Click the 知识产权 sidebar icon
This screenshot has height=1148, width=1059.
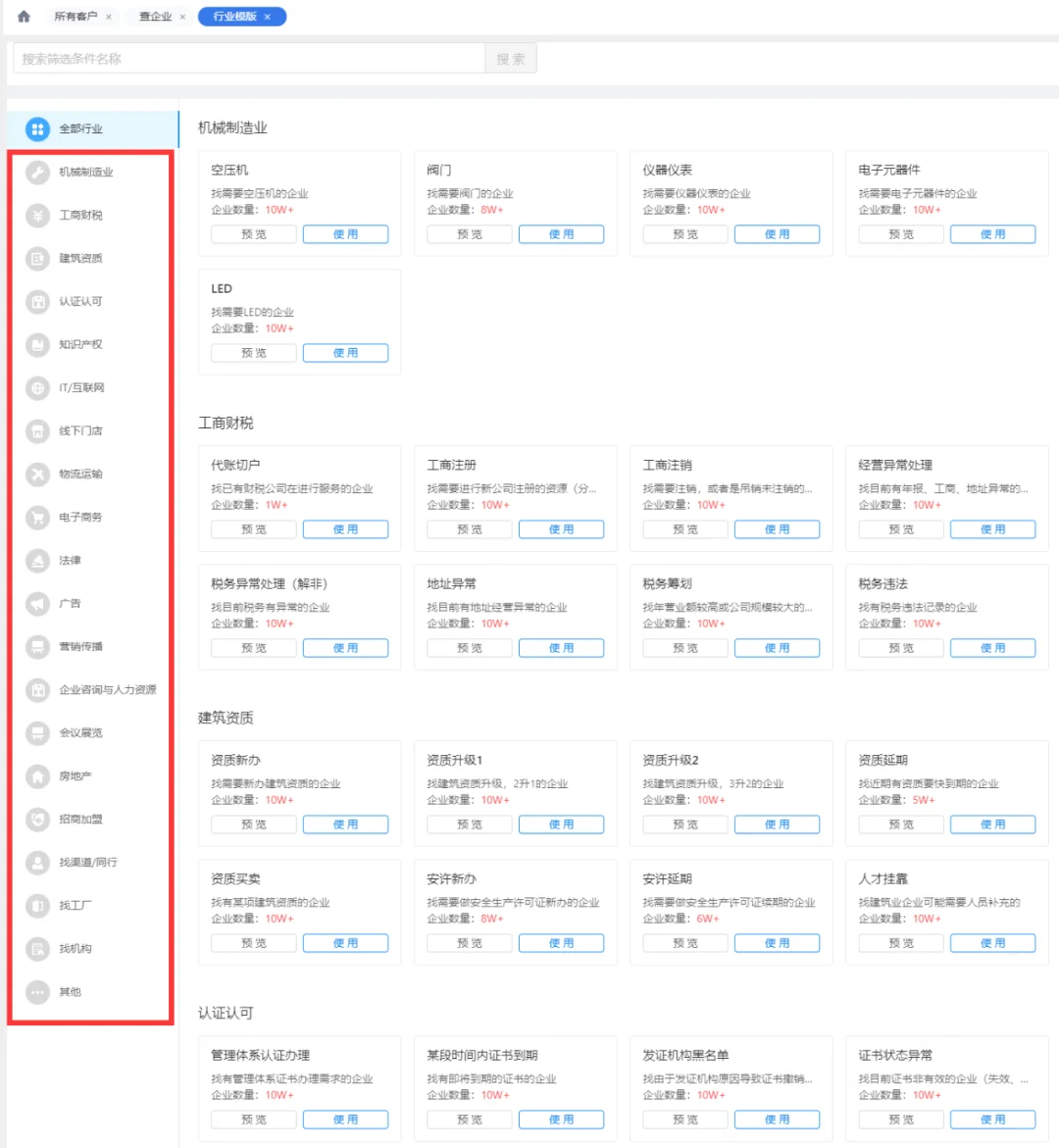click(x=37, y=345)
